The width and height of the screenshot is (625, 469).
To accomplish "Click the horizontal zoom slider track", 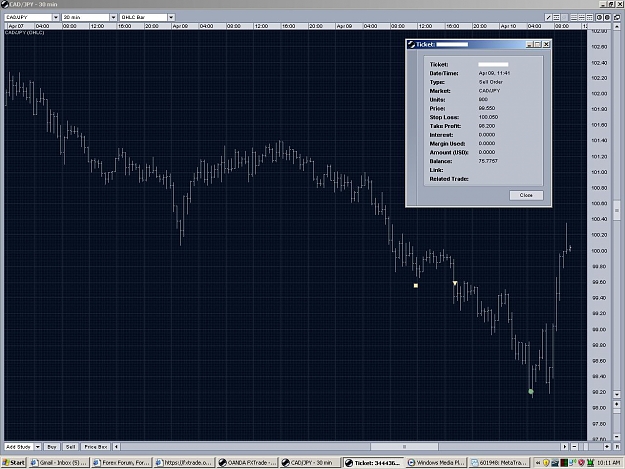I will 591,447.
